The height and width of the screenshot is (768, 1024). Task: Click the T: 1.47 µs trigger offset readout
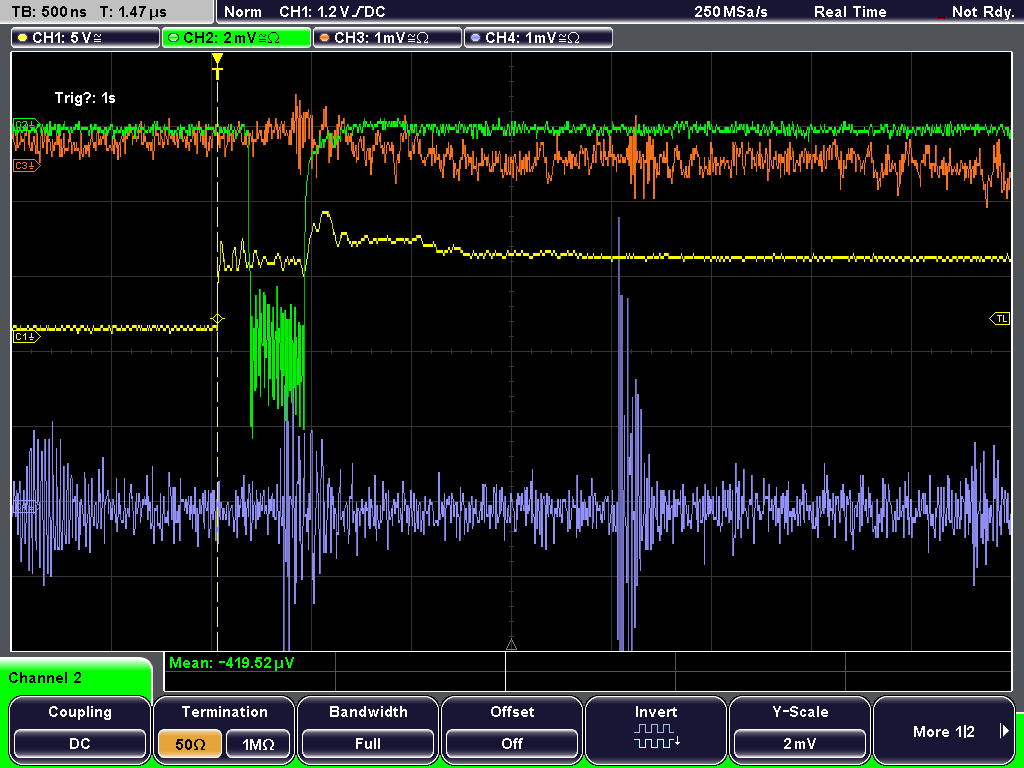[134, 12]
